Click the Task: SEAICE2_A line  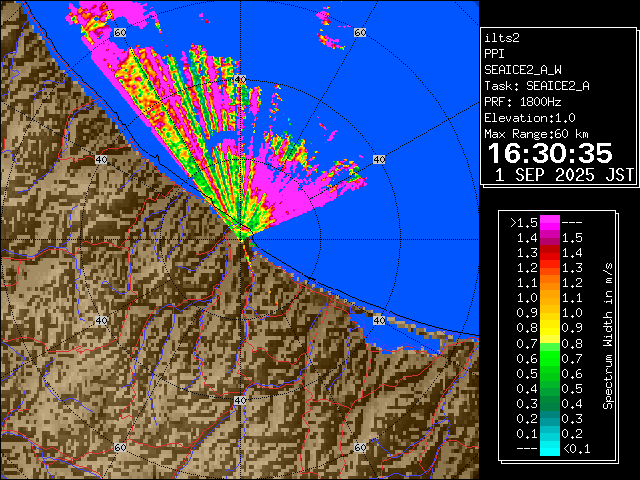tap(537, 86)
